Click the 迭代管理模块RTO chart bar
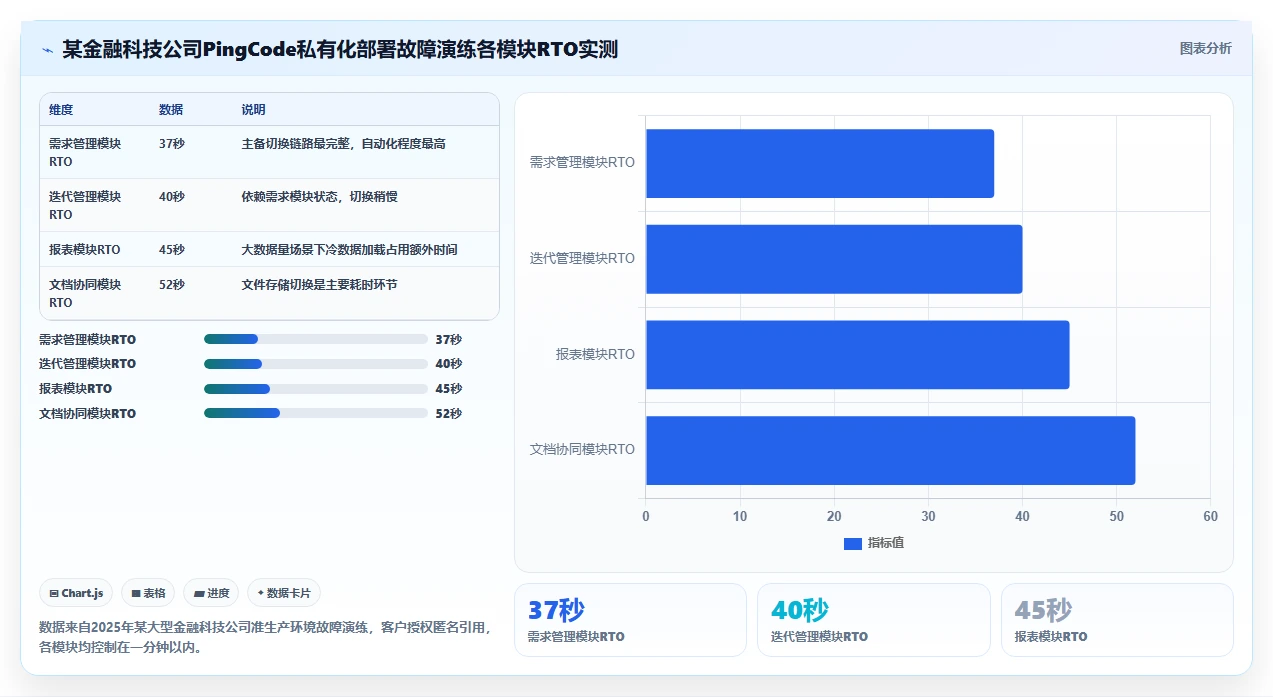This screenshot has width=1273, height=697. (834, 259)
